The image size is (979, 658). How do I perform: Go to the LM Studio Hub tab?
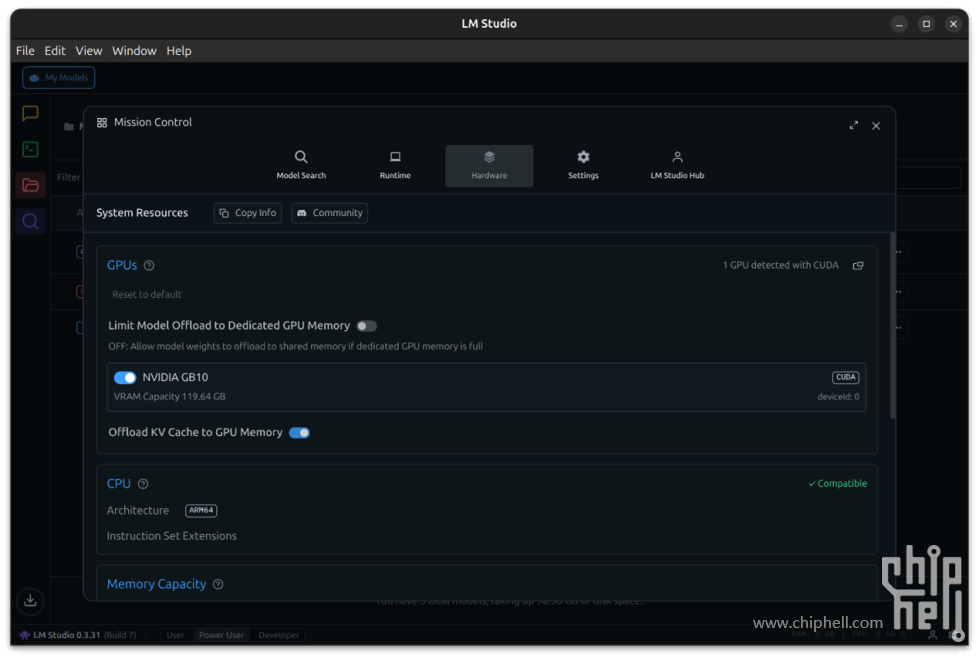click(x=677, y=165)
